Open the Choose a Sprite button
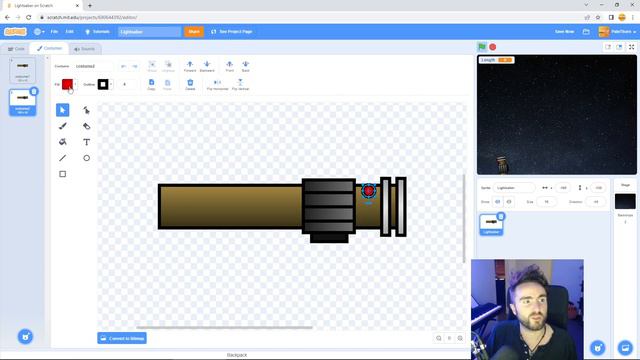Image resolution: width=640 pixels, height=360 pixels. [598, 348]
